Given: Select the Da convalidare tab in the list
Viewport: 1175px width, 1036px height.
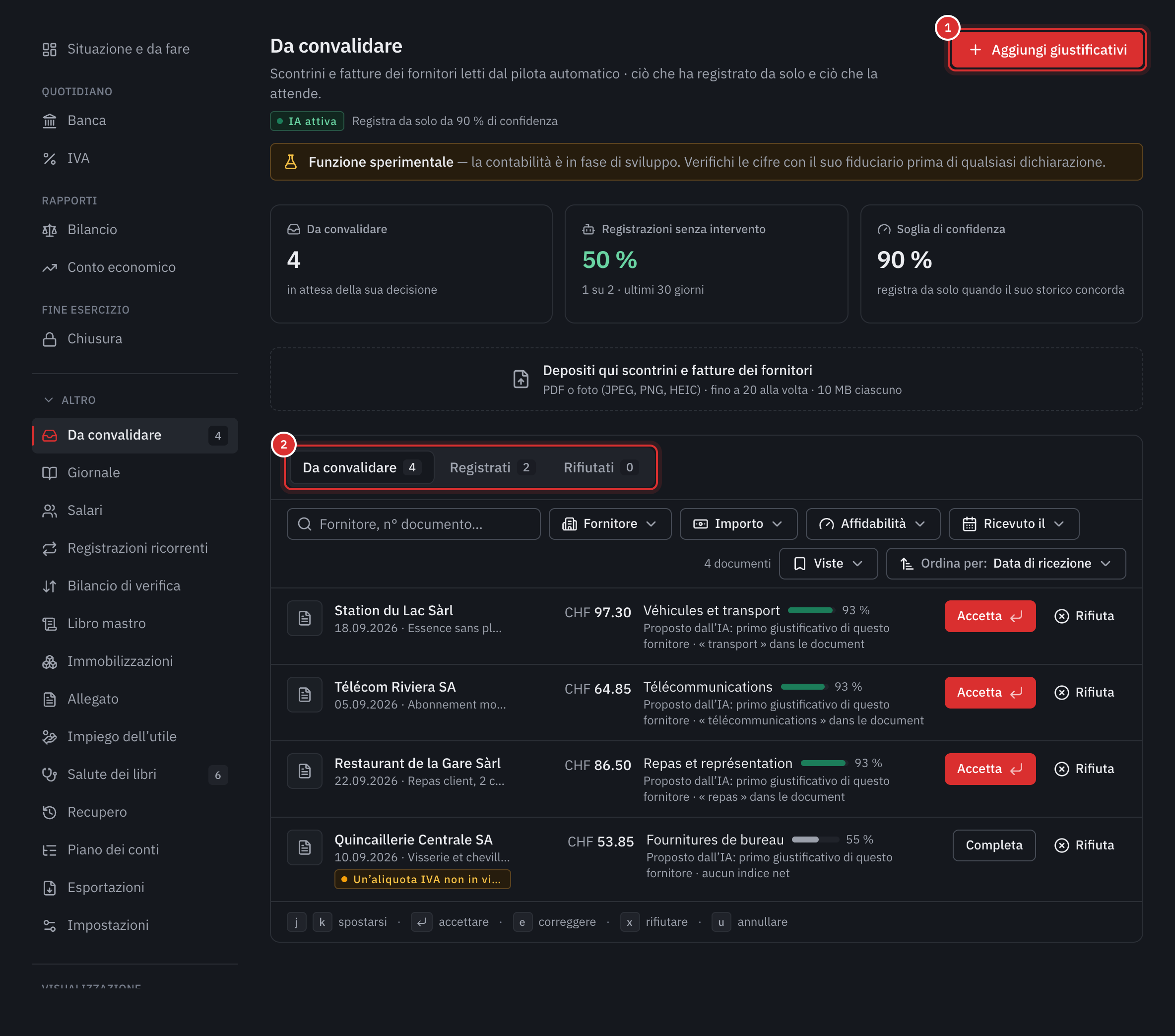Looking at the screenshot, I should tap(362, 467).
